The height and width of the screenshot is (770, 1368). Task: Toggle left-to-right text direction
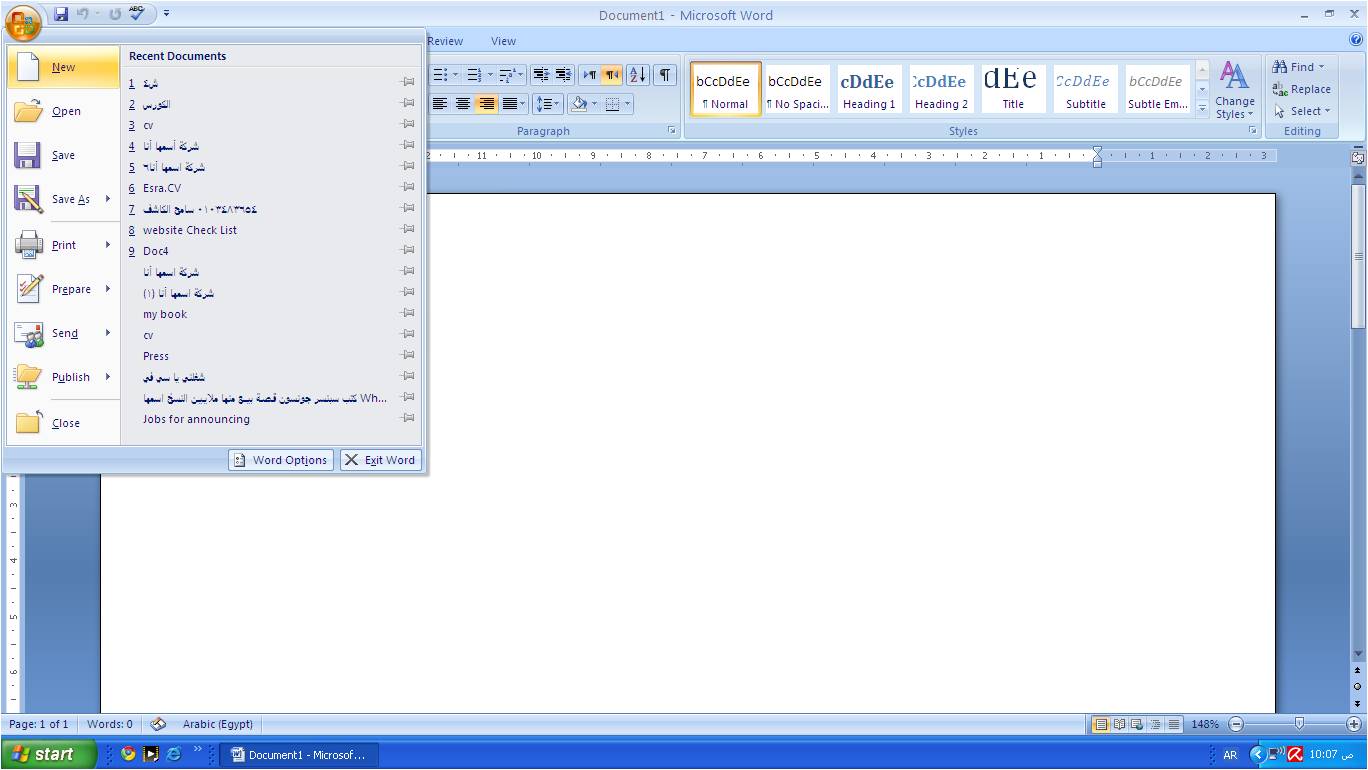tap(589, 75)
